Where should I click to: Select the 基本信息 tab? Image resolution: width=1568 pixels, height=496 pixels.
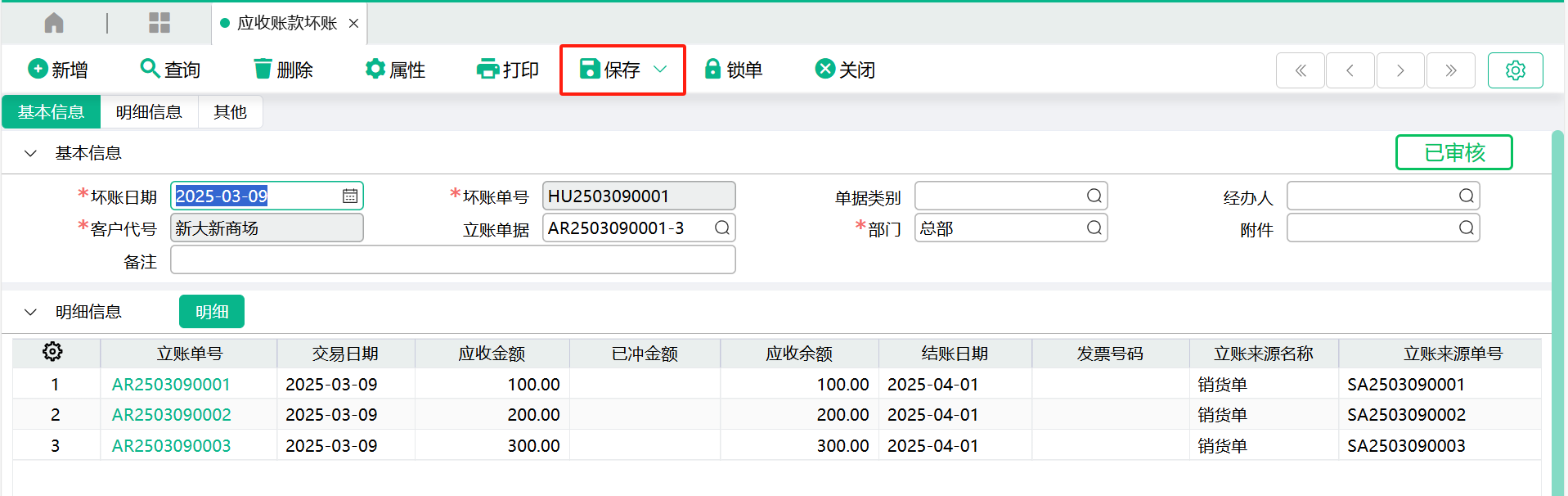pos(52,112)
